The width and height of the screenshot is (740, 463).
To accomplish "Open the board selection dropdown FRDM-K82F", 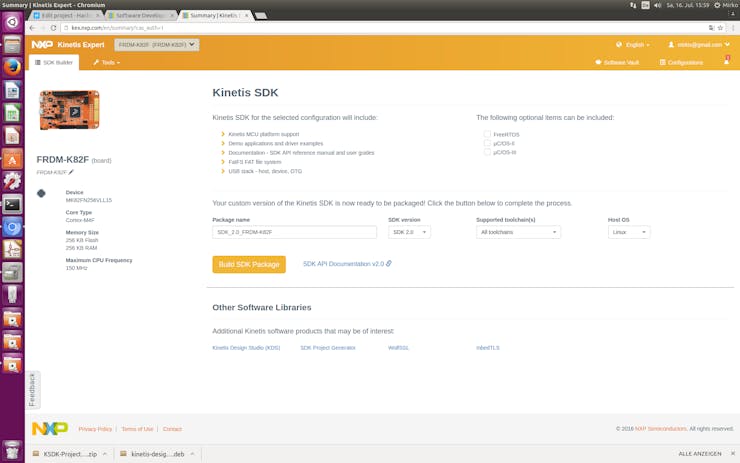I will pos(157,45).
